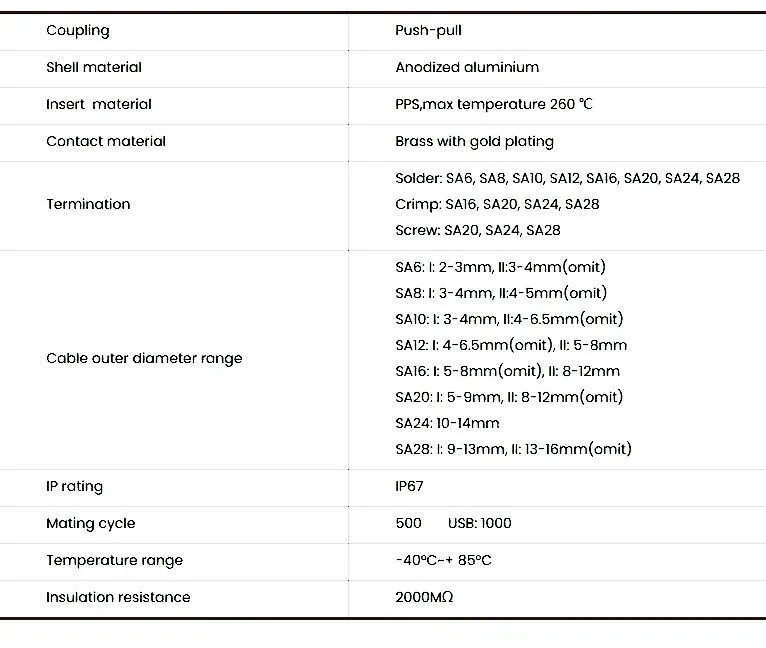This screenshot has height=648, width=766.
Task: Click the Termination row label
Action: point(88,204)
